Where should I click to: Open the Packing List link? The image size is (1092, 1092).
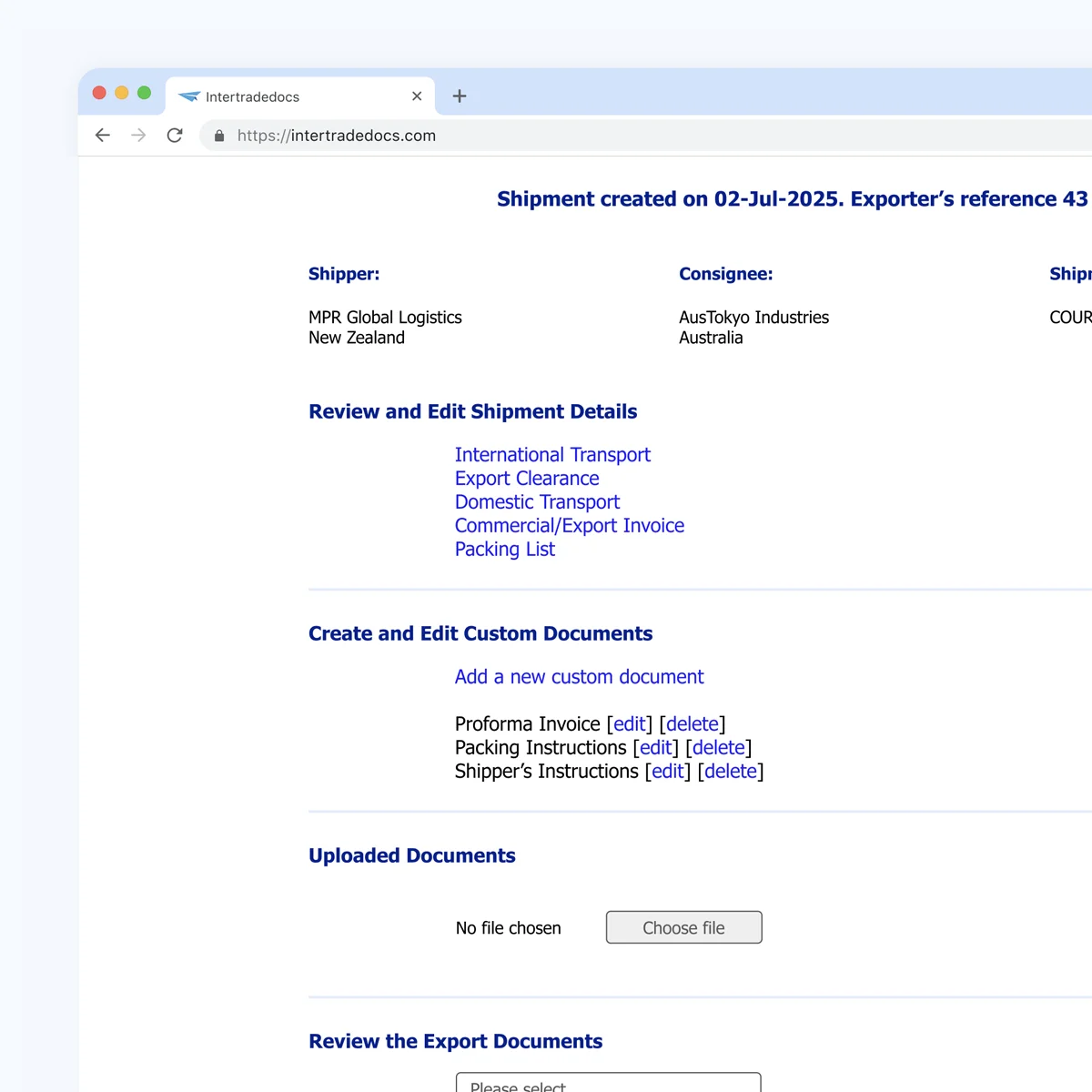tap(505, 550)
